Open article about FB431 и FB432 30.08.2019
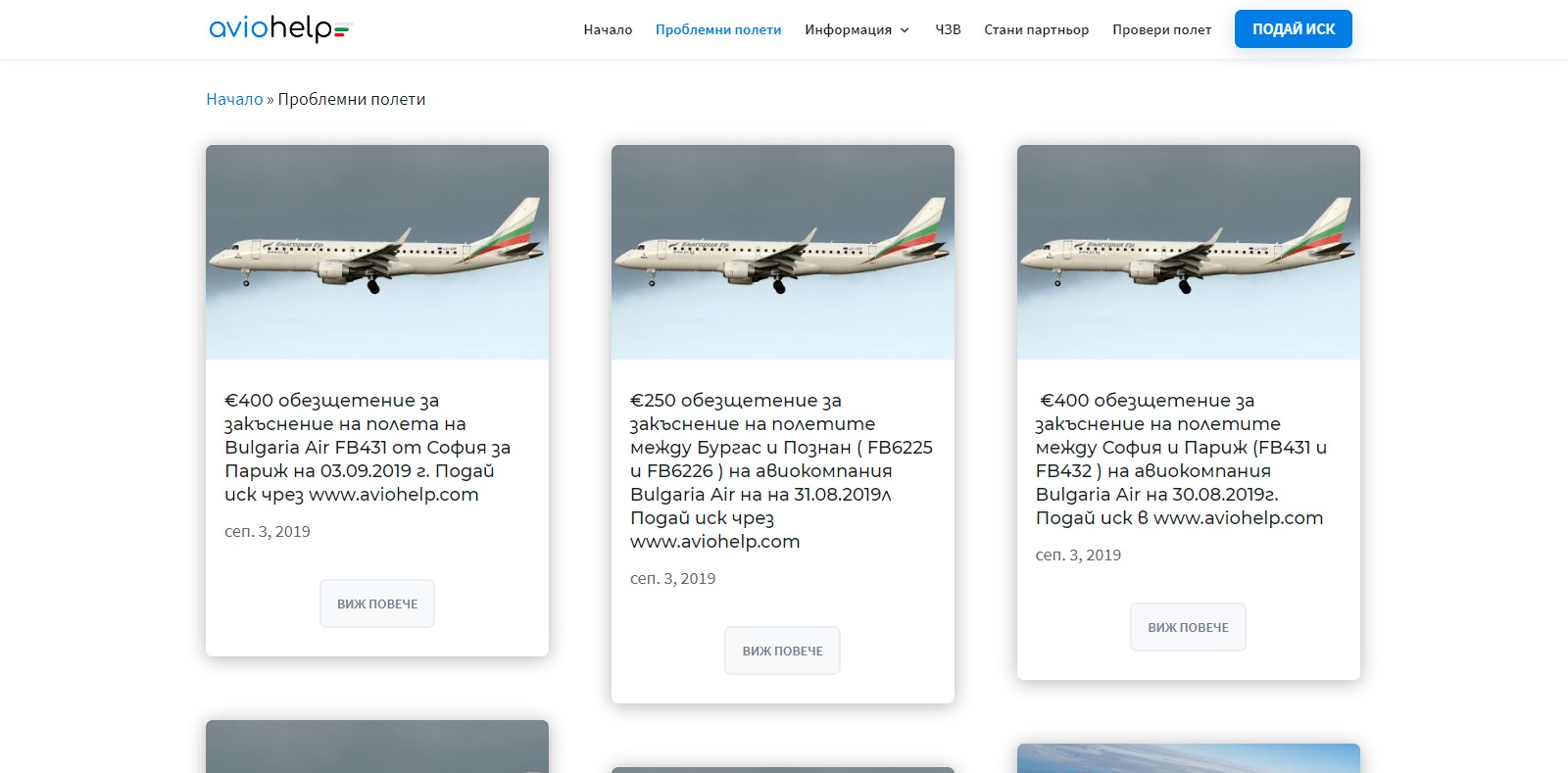This screenshot has width=1568, height=773. (1181, 459)
